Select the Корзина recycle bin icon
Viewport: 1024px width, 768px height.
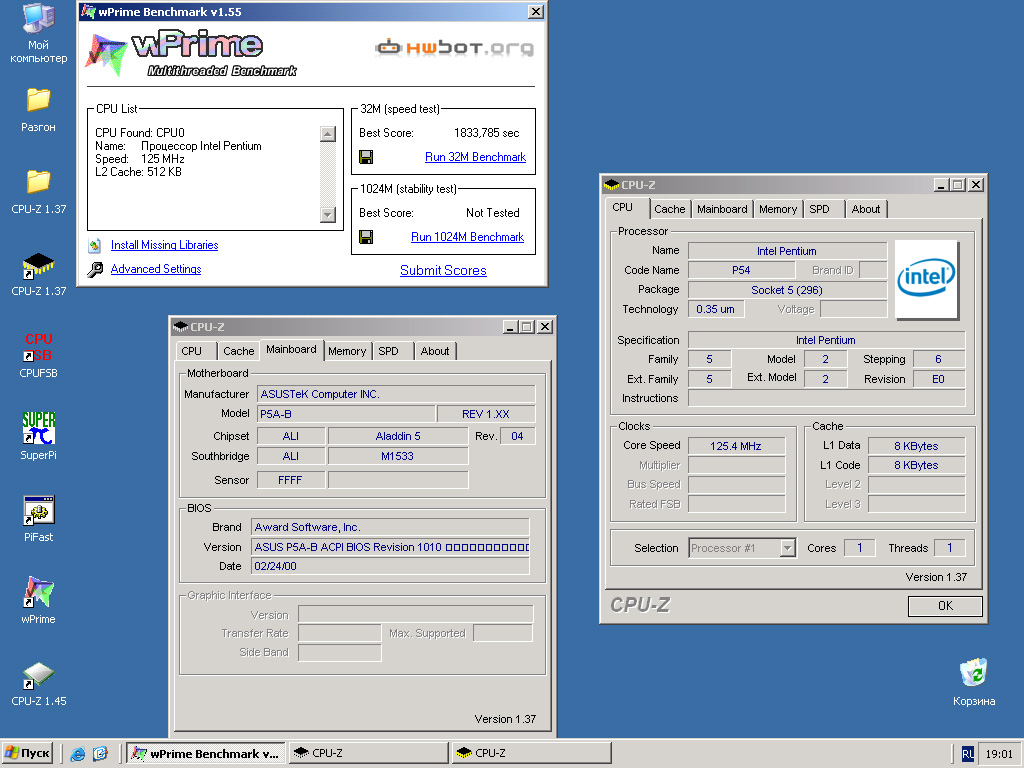[974, 673]
